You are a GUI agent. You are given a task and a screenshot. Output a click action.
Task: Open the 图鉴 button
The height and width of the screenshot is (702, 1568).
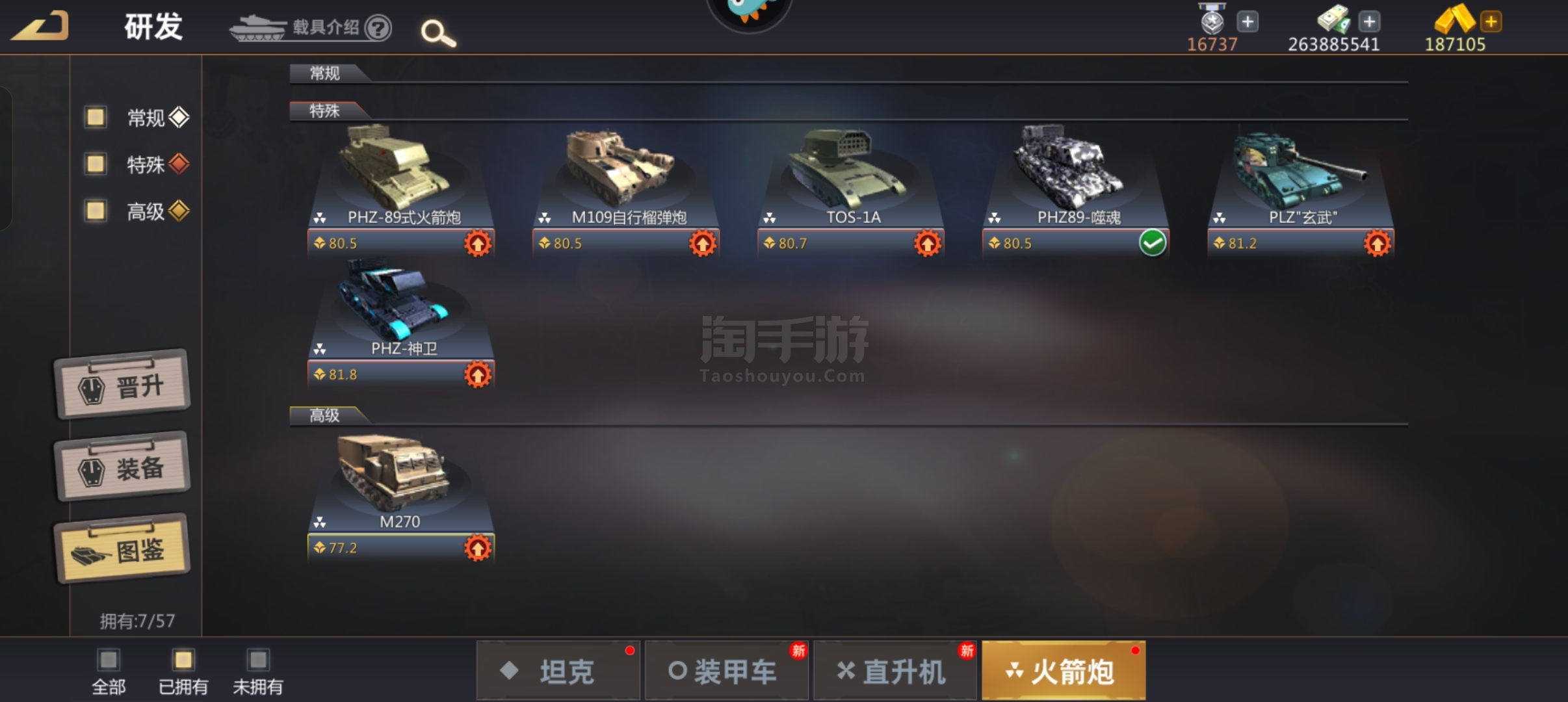122,549
